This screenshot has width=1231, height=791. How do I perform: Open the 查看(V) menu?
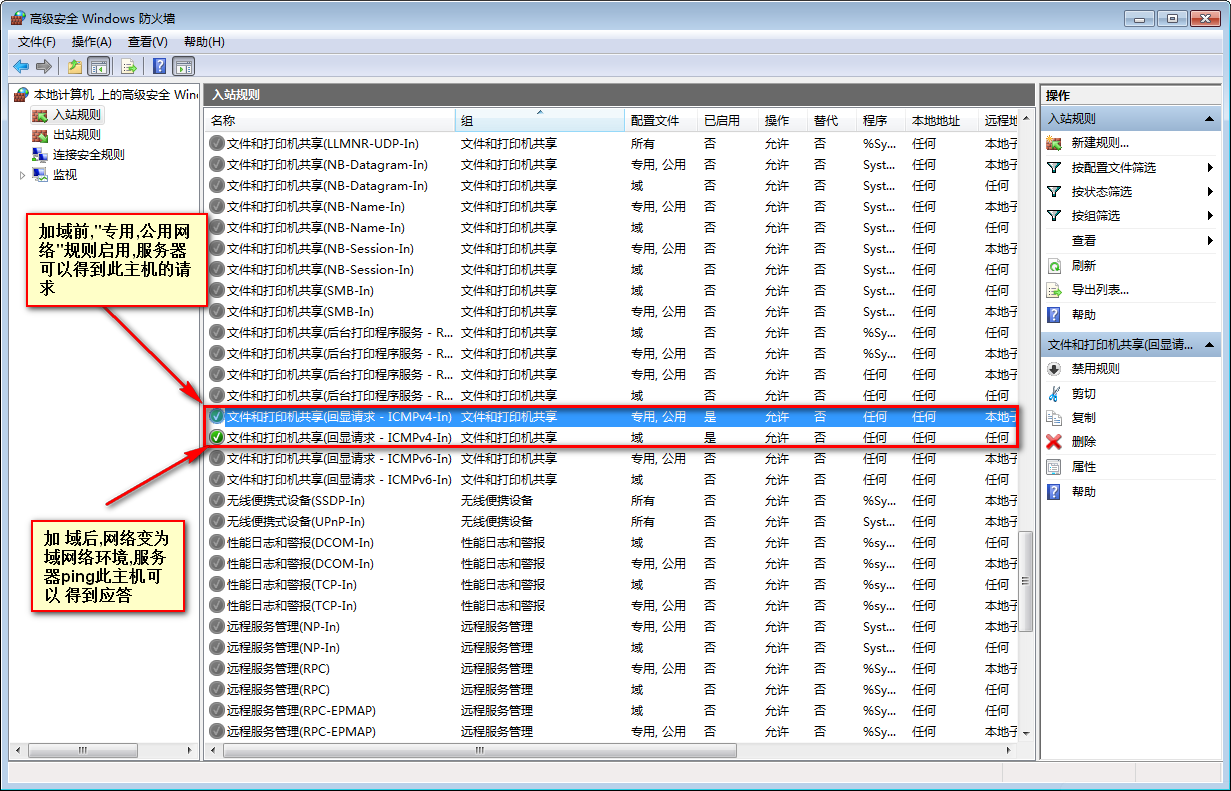coord(147,42)
